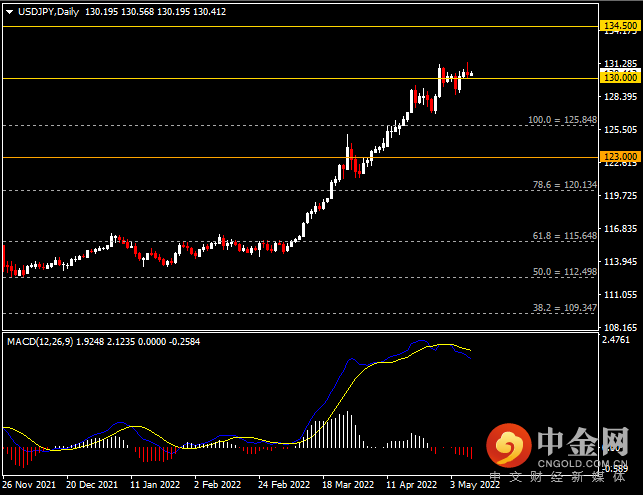Click price scale value 119.725

pyautogui.click(x=621, y=196)
